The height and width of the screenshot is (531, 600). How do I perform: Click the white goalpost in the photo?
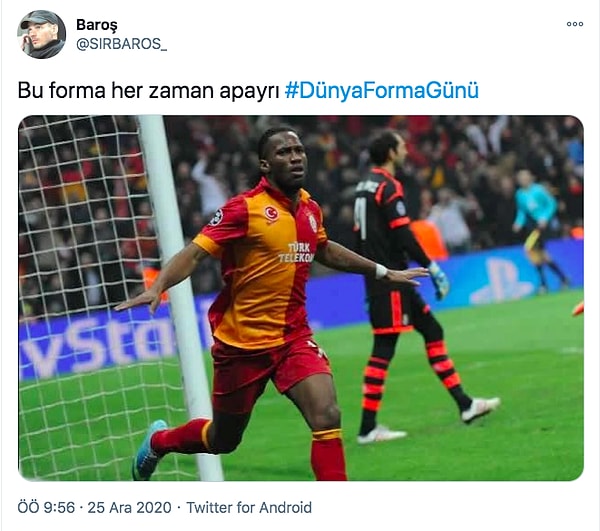pyautogui.click(x=180, y=298)
